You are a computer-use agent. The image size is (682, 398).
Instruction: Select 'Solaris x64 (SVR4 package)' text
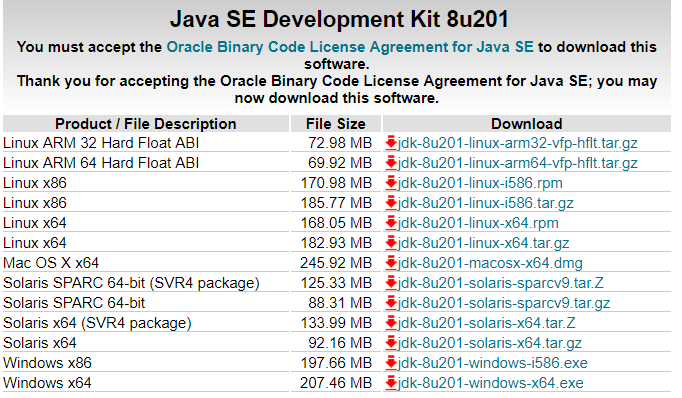[97, 323]
